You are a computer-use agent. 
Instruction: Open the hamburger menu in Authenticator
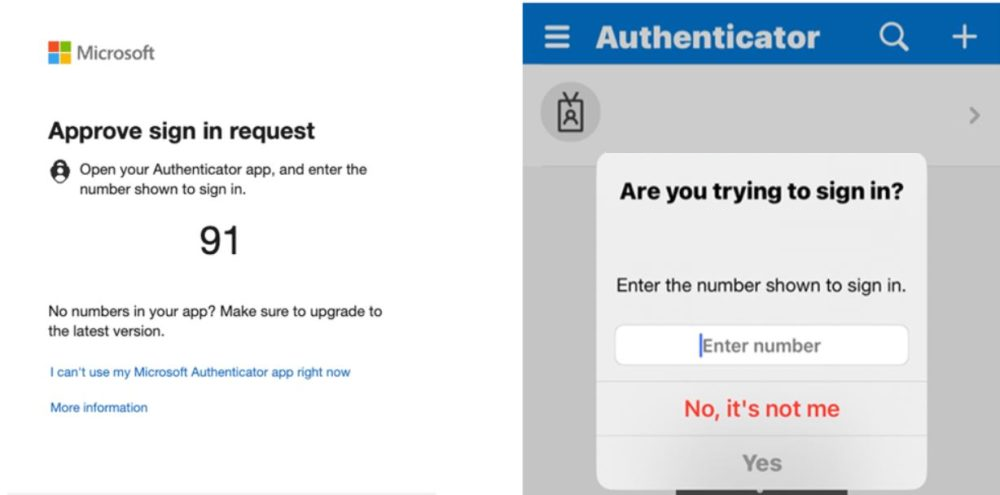[557, 37]
